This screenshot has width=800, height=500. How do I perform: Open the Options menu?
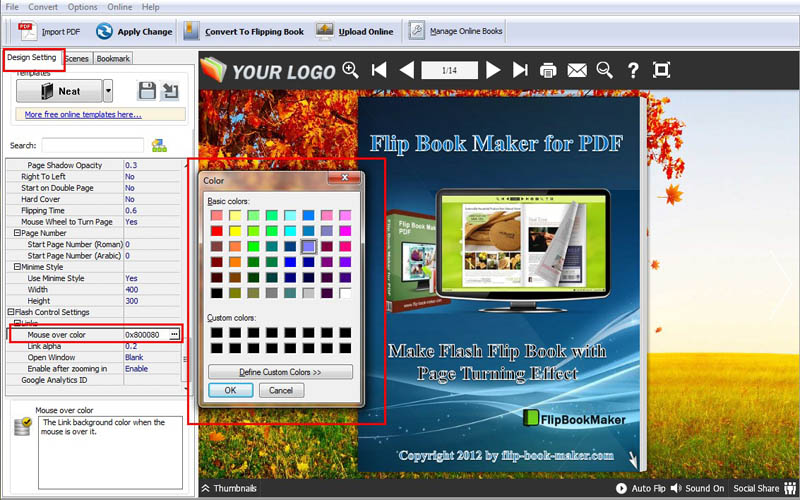[x=82, y=7]
